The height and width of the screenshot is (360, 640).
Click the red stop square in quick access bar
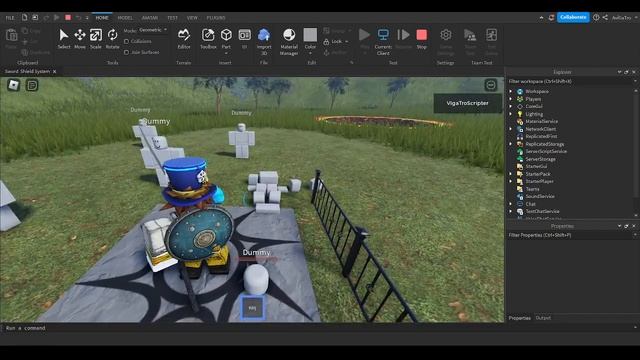pos(68,18)
